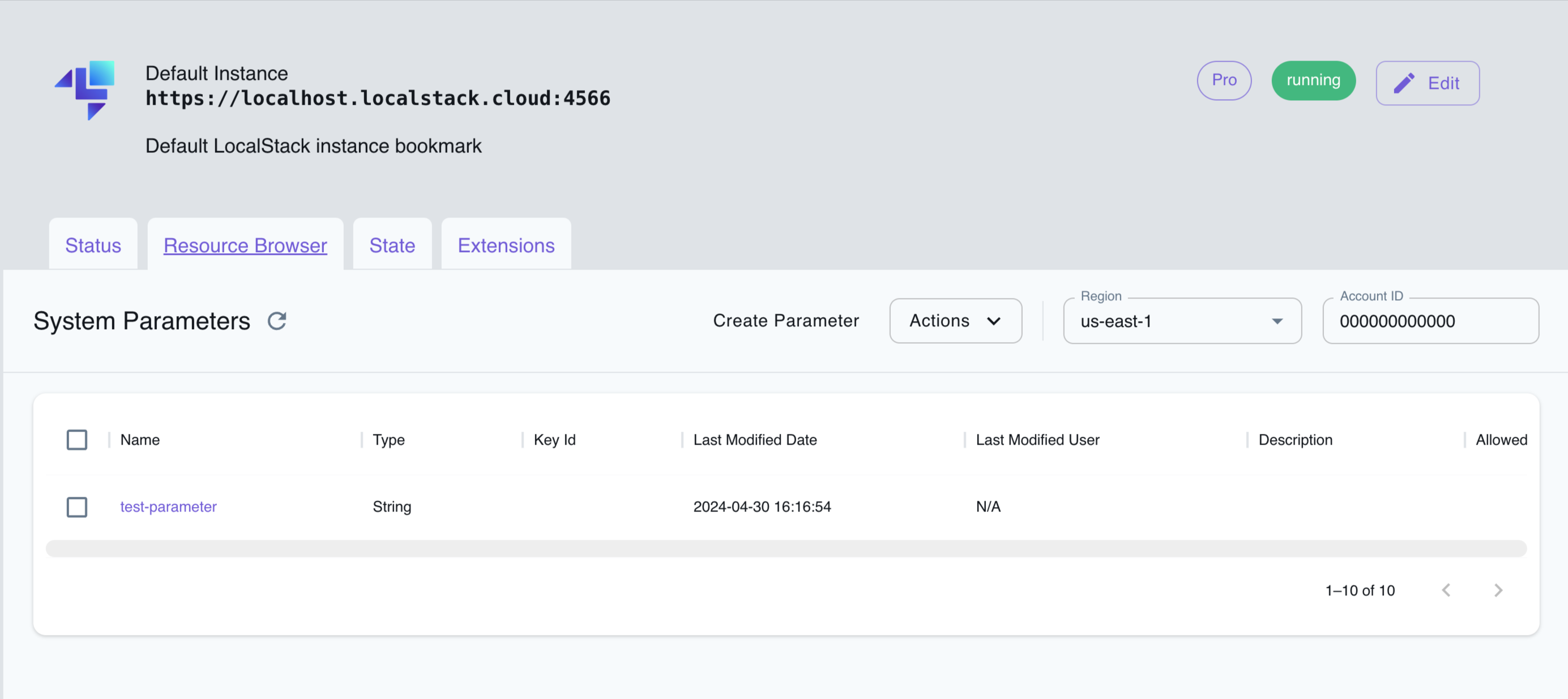Check the select-all checkbox in table header
Viewport: 1568px width, 699px height.
tap(76, 440)
